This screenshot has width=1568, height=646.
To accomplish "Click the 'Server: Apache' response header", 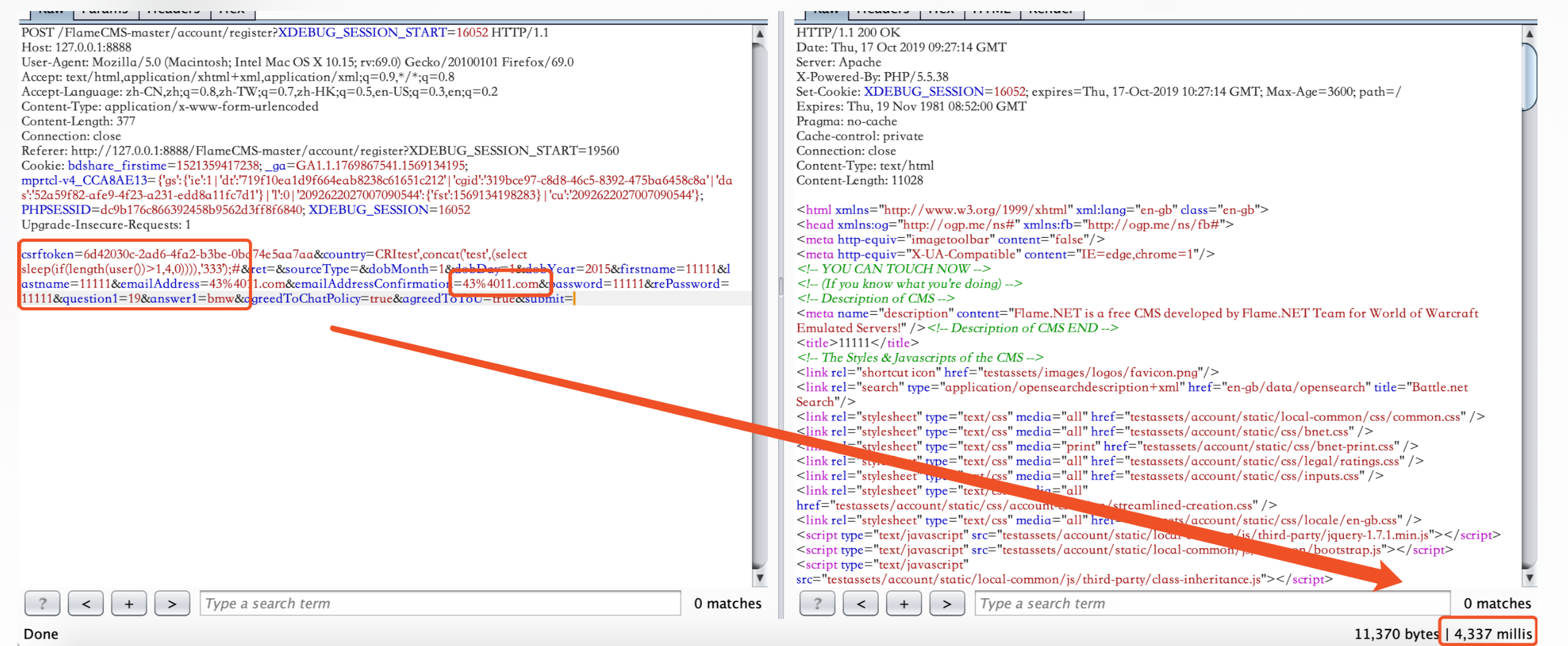I will click(838, 62).
